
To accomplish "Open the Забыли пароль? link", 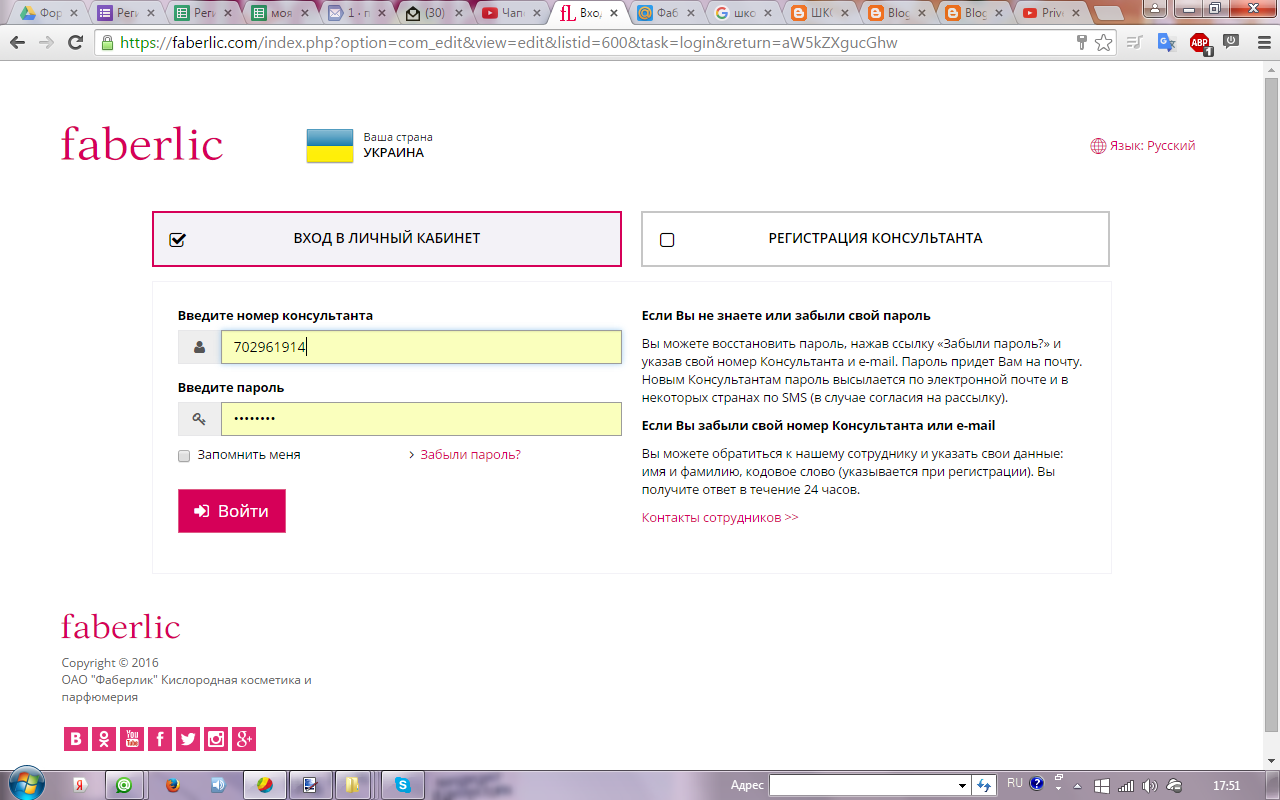I will pyautogui.click(x=470, y=455).
